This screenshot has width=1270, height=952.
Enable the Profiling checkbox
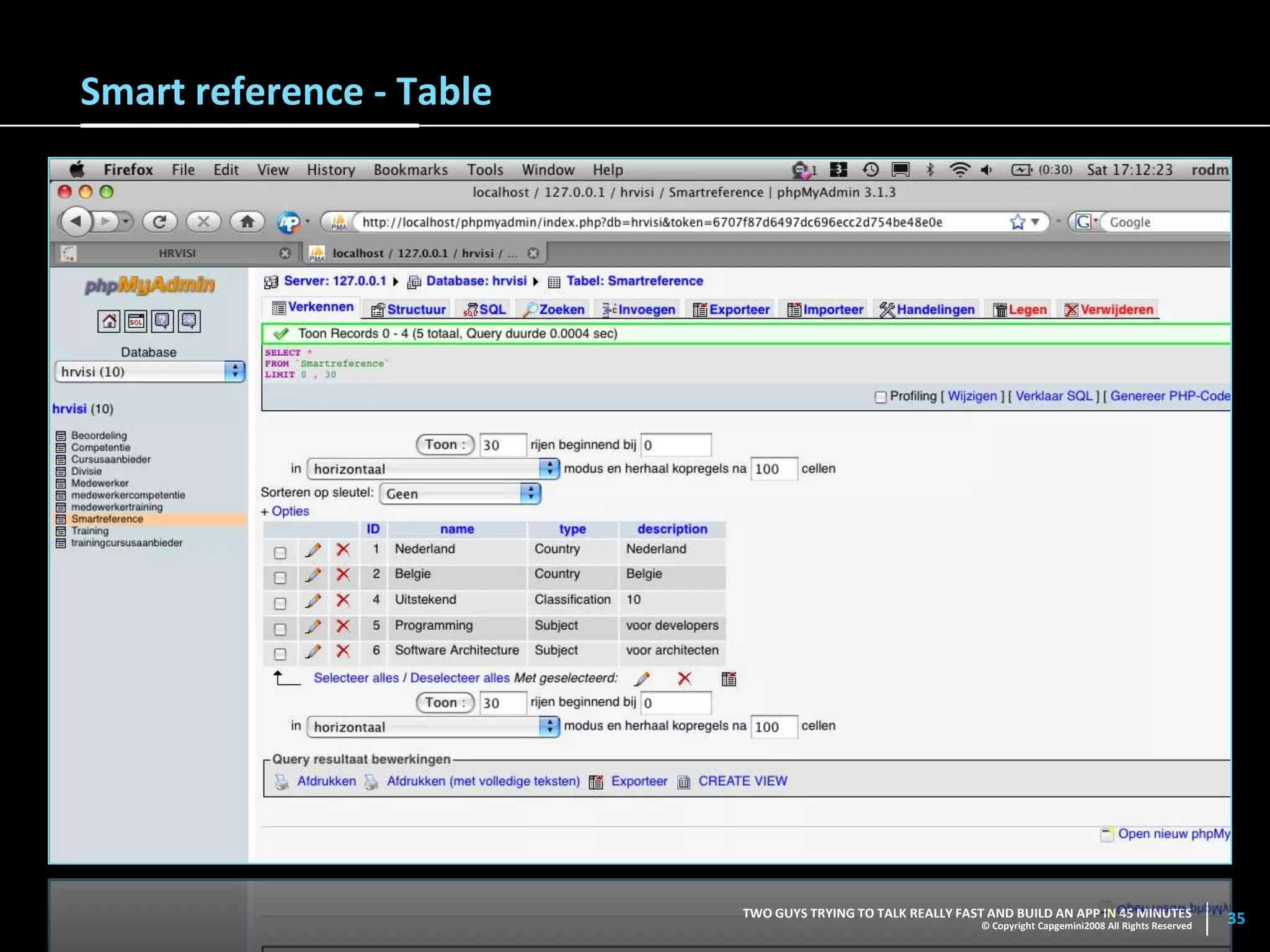[x=881, y=397]
